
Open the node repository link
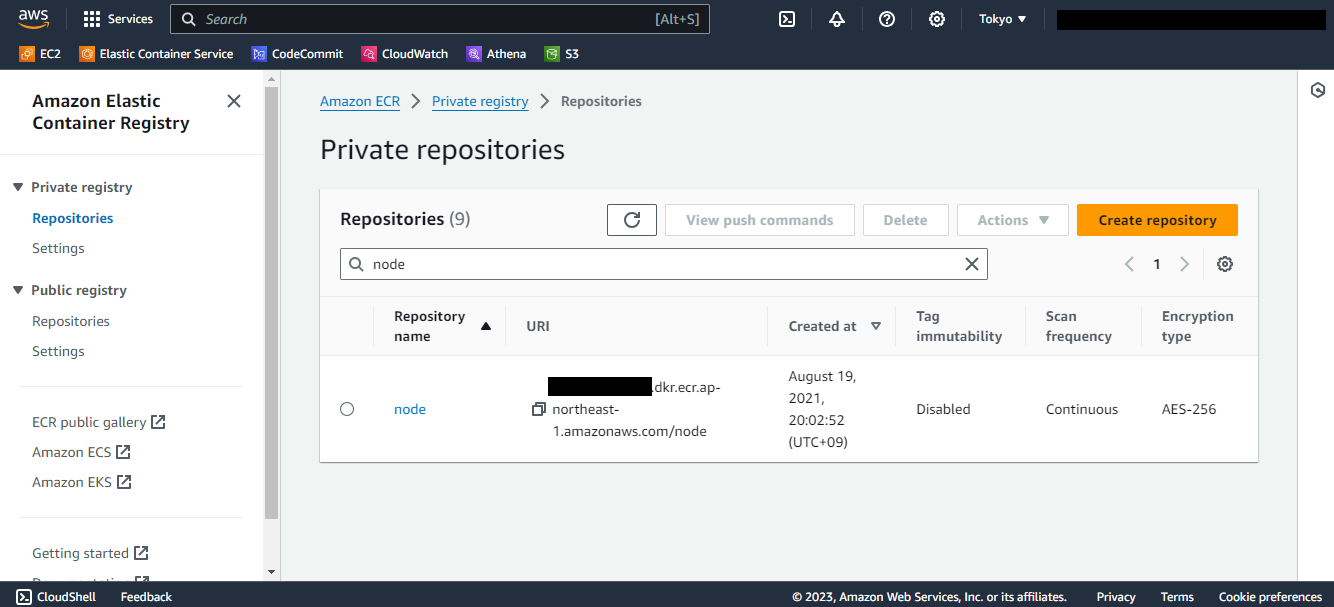(x=410, y=409)
